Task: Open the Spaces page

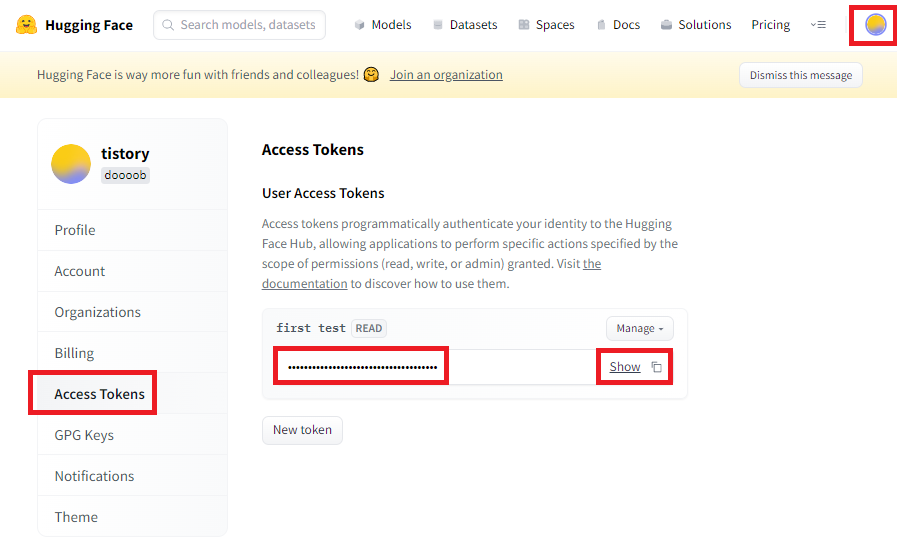Action: click(x=546, y=25)
